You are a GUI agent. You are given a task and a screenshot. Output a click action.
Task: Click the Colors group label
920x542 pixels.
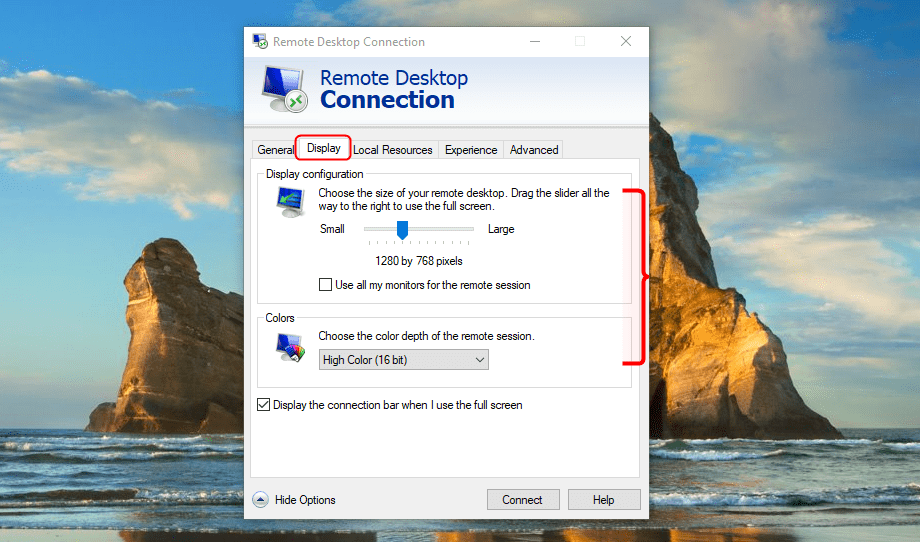(x=280, y=317)
